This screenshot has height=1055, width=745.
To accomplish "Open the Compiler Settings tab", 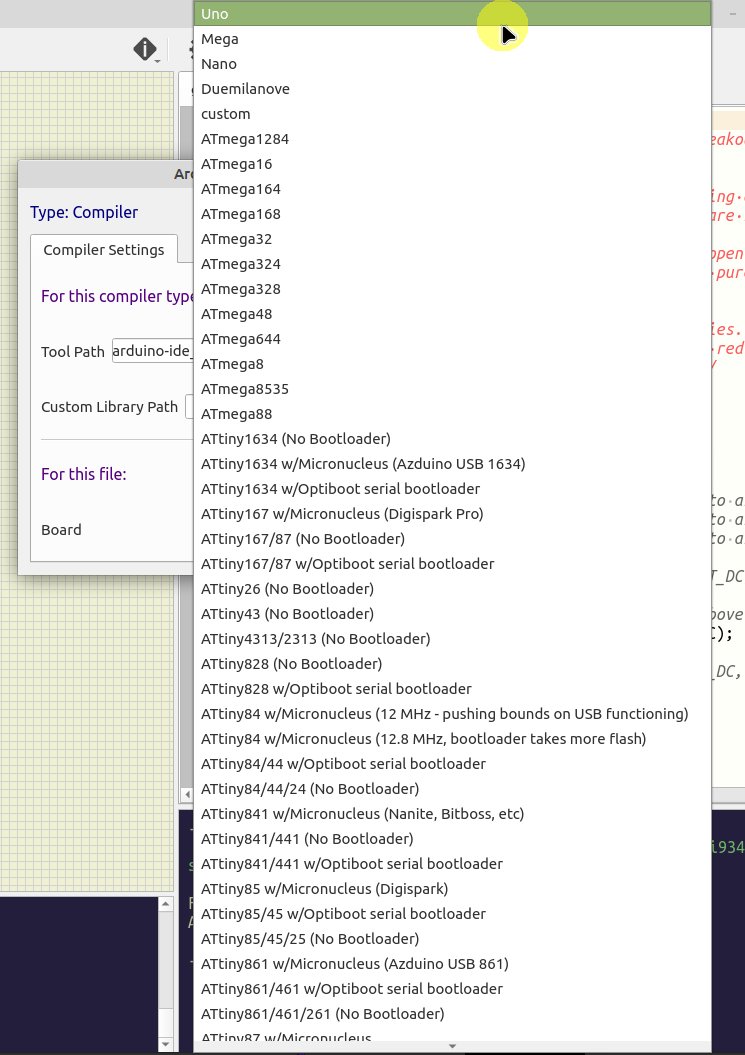I will pos(104,250).
